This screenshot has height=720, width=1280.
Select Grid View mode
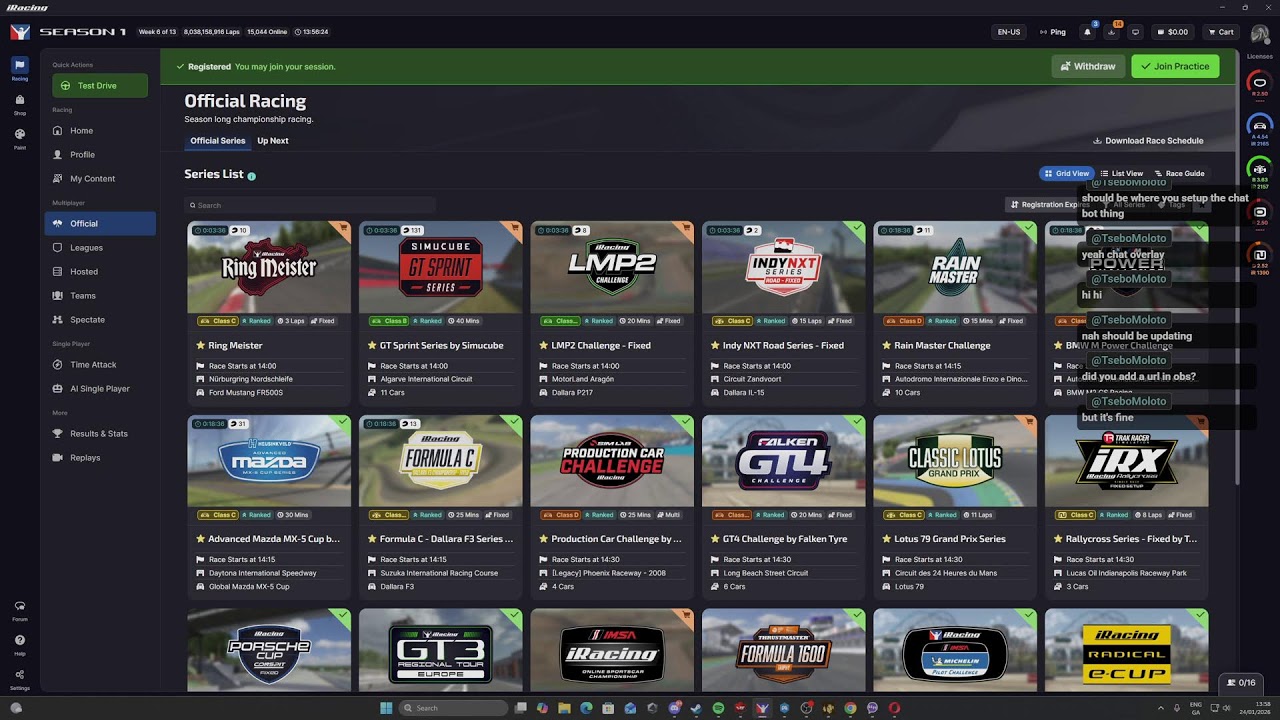coord(1066,173)
